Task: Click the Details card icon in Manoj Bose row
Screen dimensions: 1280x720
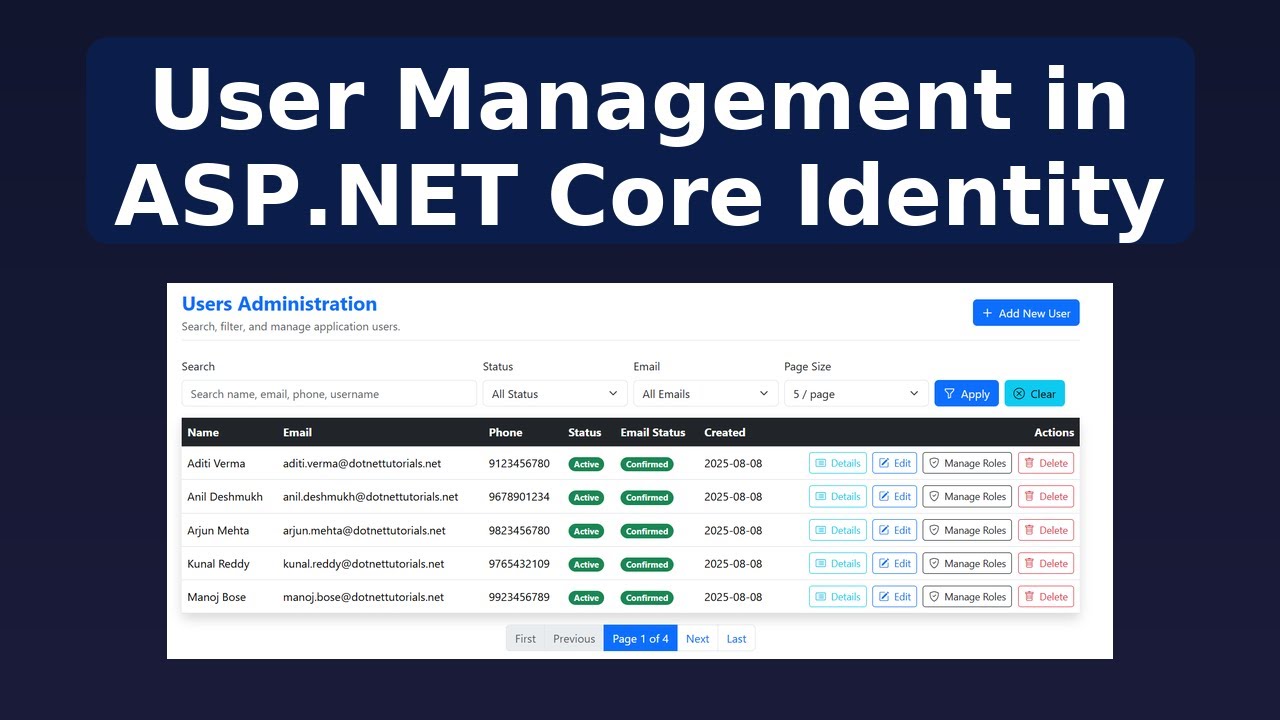Action: pyautogui.click(x=821, y=597)
